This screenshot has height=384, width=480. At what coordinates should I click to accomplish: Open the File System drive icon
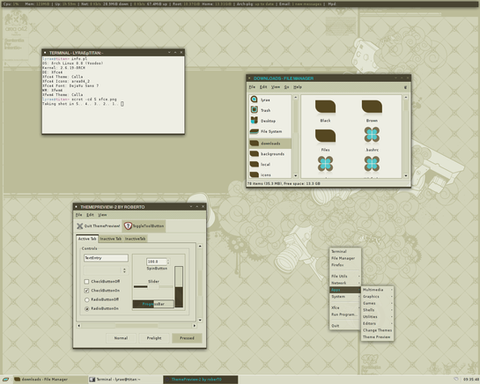pyautogui.click(x=254, y=131)
